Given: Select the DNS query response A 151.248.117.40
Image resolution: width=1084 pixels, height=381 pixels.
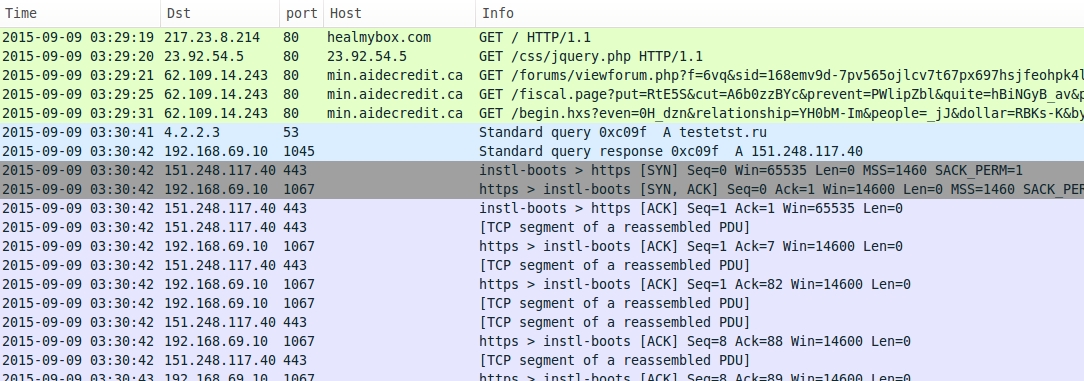Looking at the screenshot, I should (542, 151).
